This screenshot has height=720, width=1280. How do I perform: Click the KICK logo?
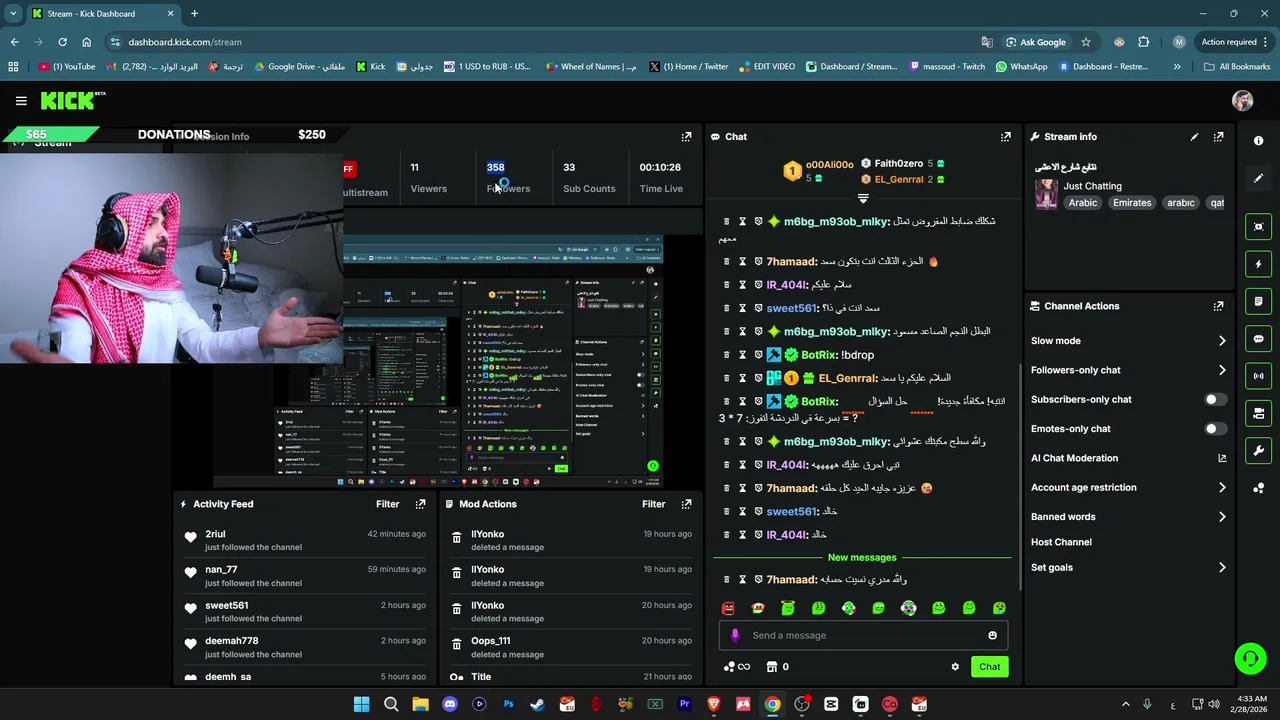click(72, 100)
